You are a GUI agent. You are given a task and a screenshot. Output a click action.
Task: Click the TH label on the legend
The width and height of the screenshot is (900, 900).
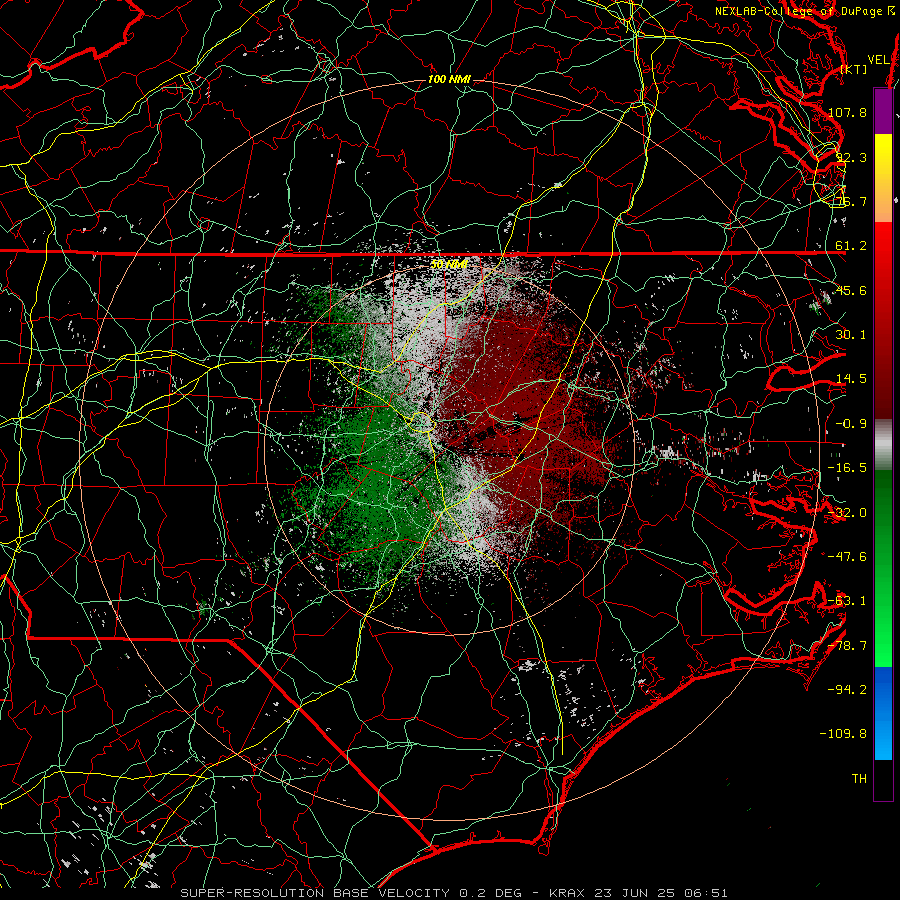[859, 779]
